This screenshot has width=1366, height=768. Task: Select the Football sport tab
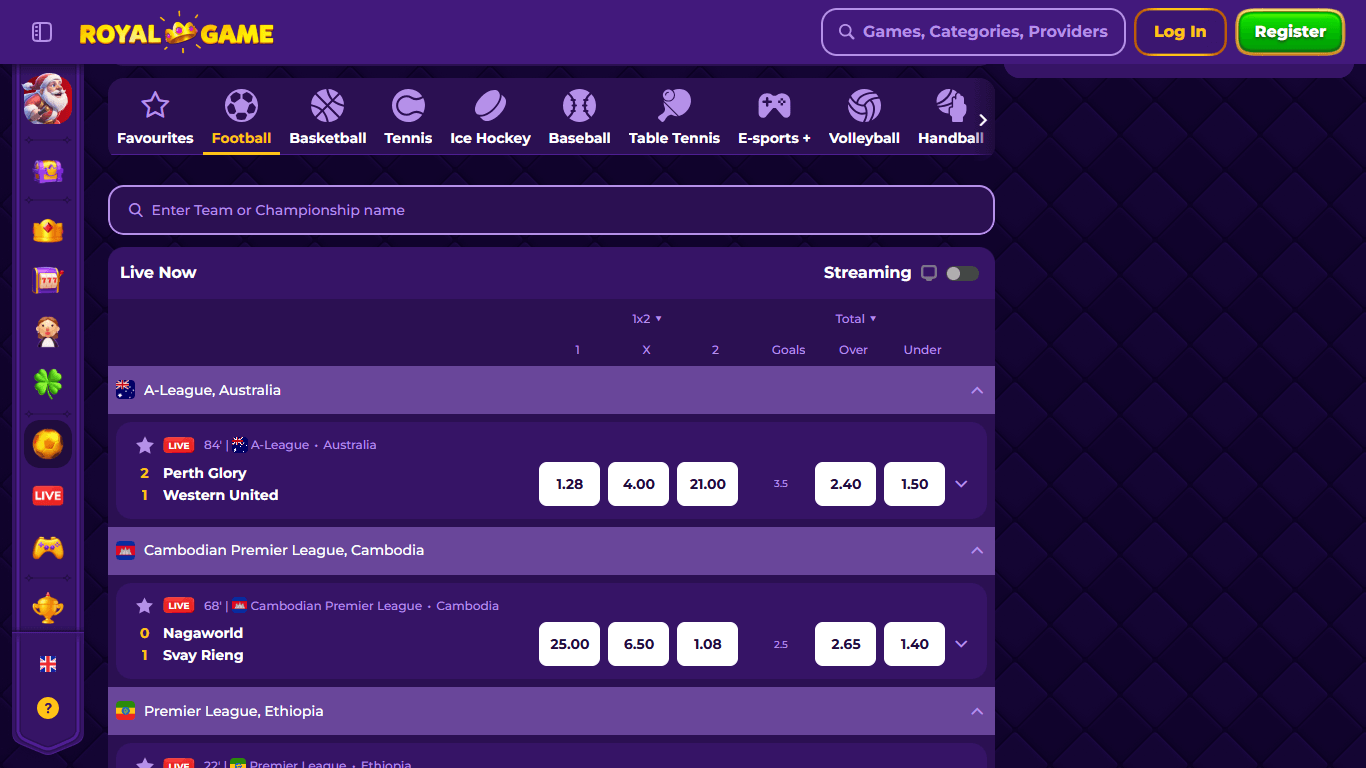(241, 118)
